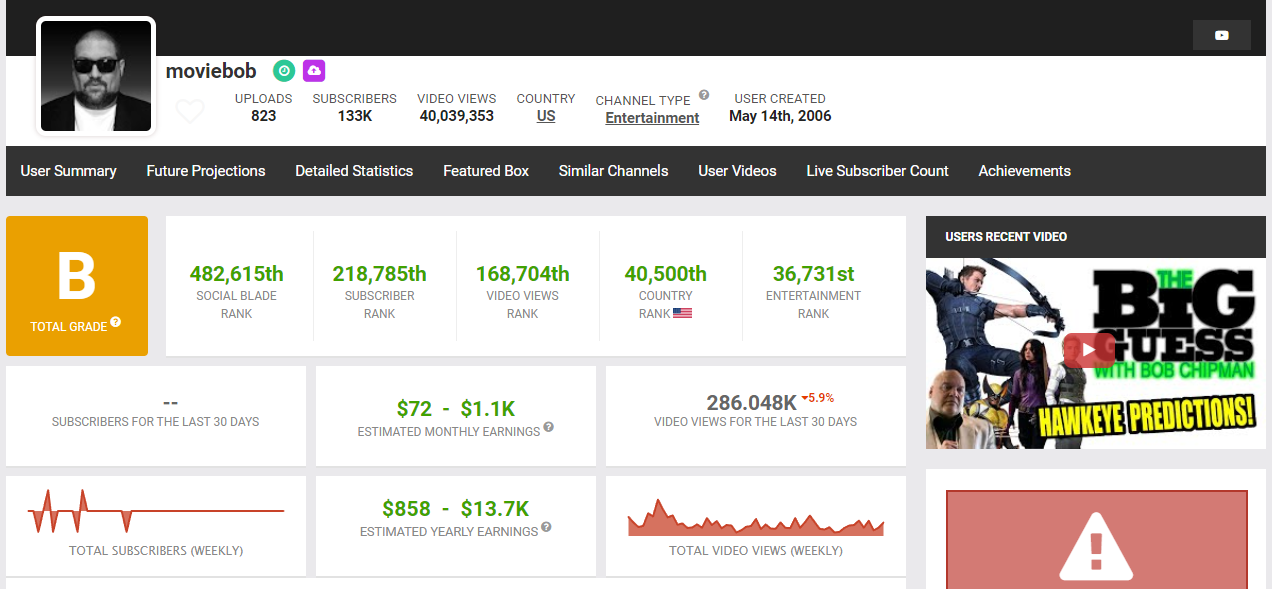Click the uploads count 823

coord(264,116)
